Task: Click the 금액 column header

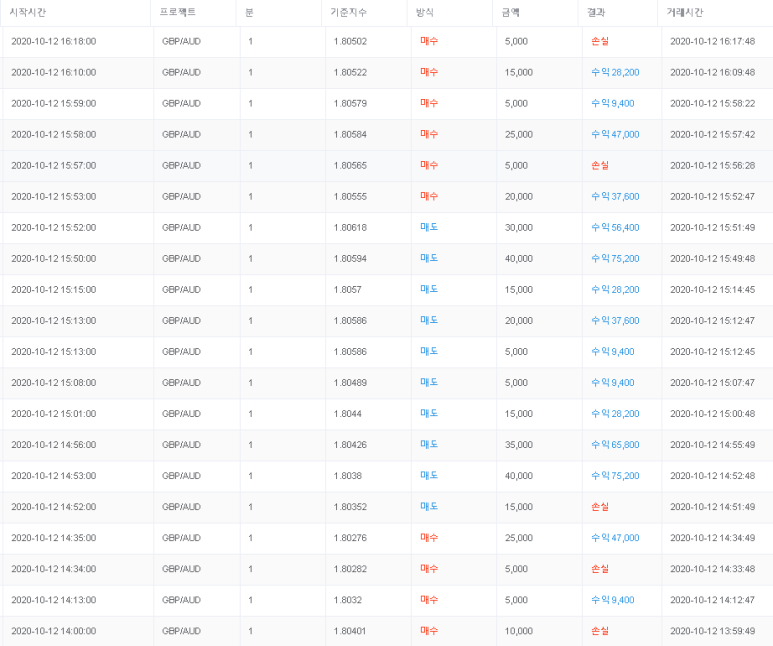Action: pos(510,12)
